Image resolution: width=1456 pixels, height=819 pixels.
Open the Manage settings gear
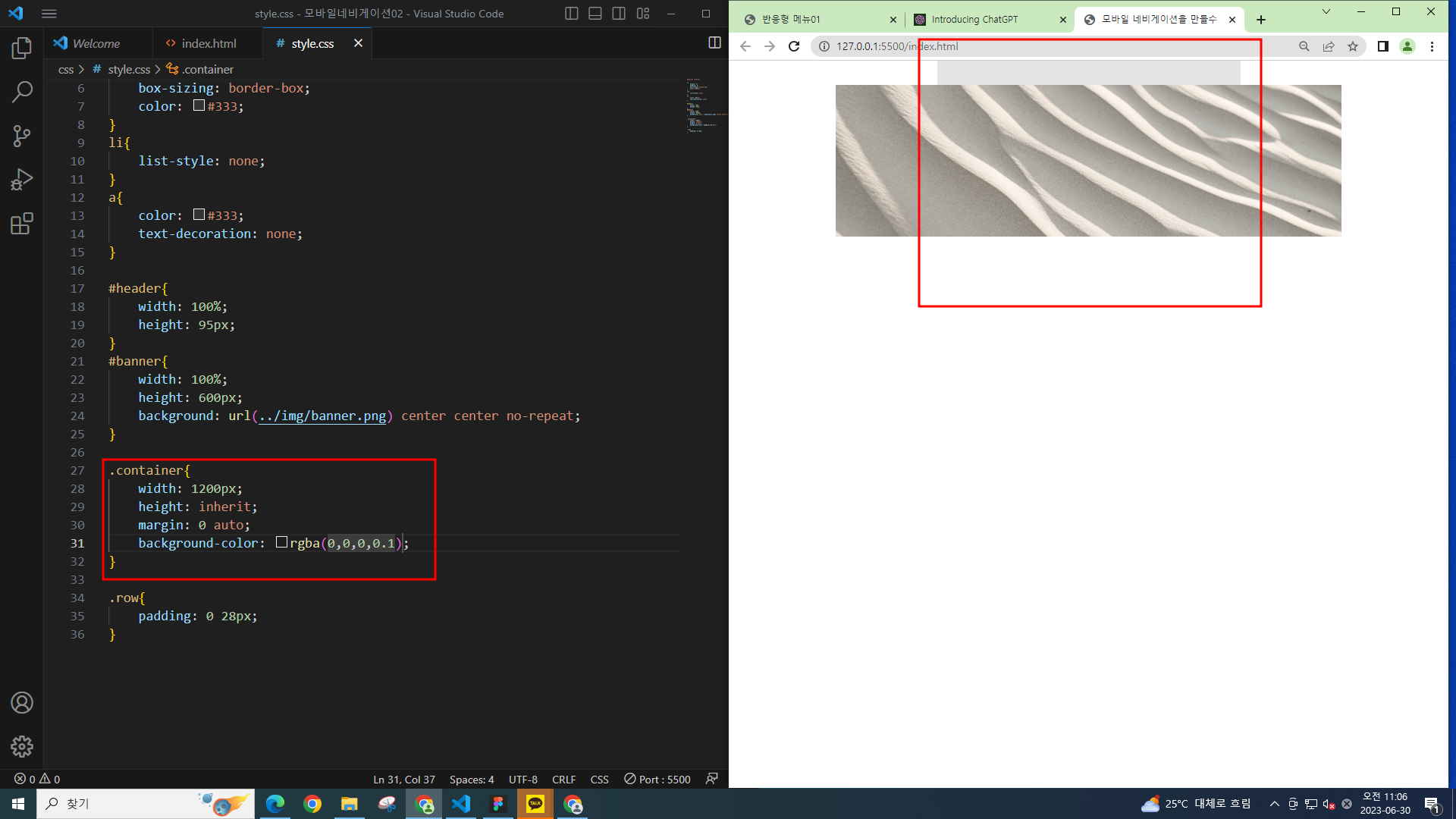tap(22, 747)
